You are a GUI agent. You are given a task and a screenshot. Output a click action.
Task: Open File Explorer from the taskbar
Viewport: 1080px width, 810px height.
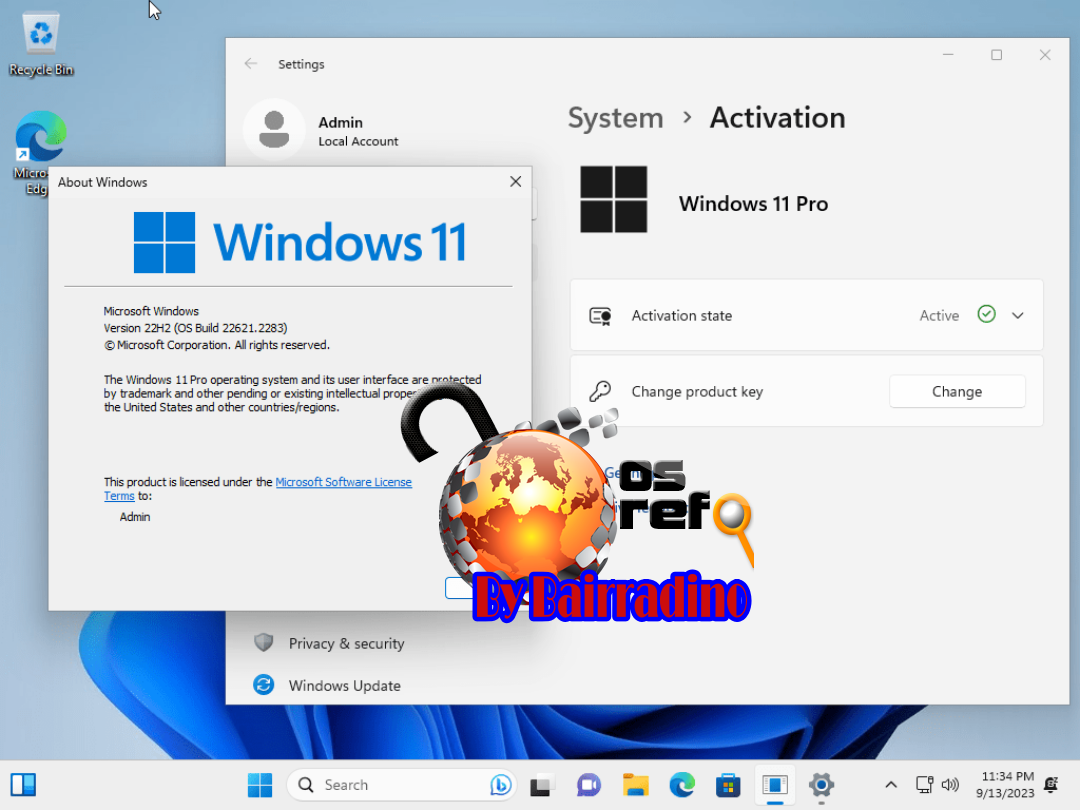point(636,785)
